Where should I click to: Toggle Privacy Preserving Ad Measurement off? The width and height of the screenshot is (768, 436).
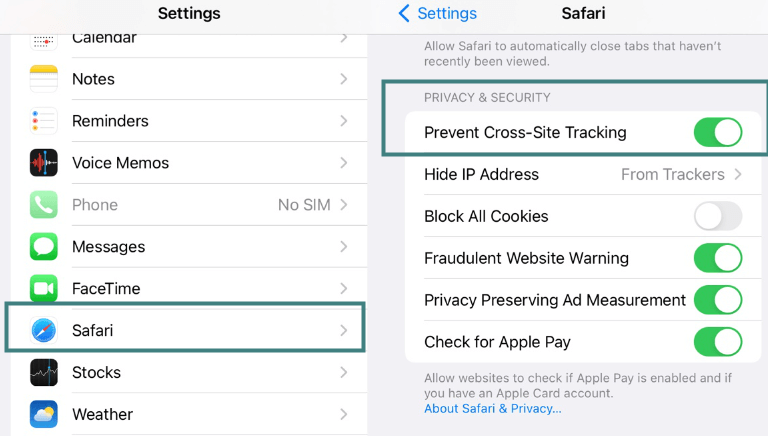[x=717, y=300]
